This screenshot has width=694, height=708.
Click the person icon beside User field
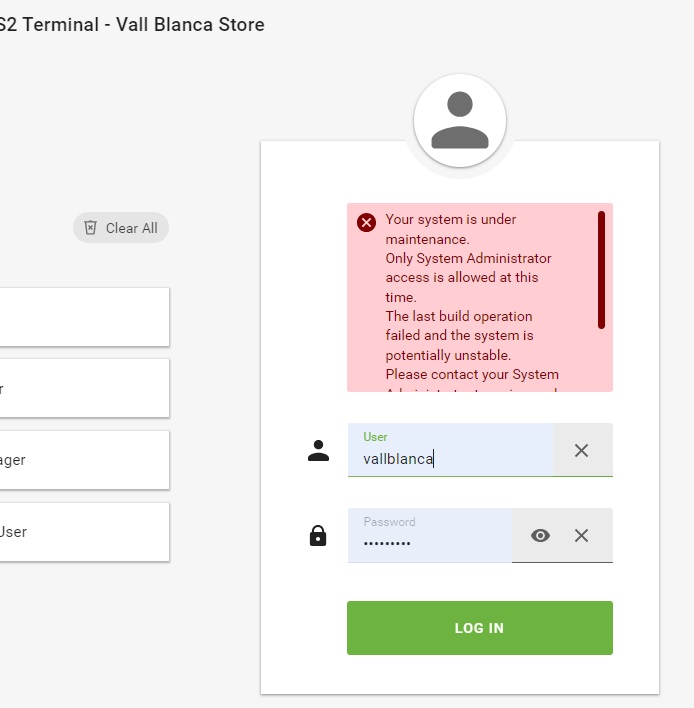(318, 451)
